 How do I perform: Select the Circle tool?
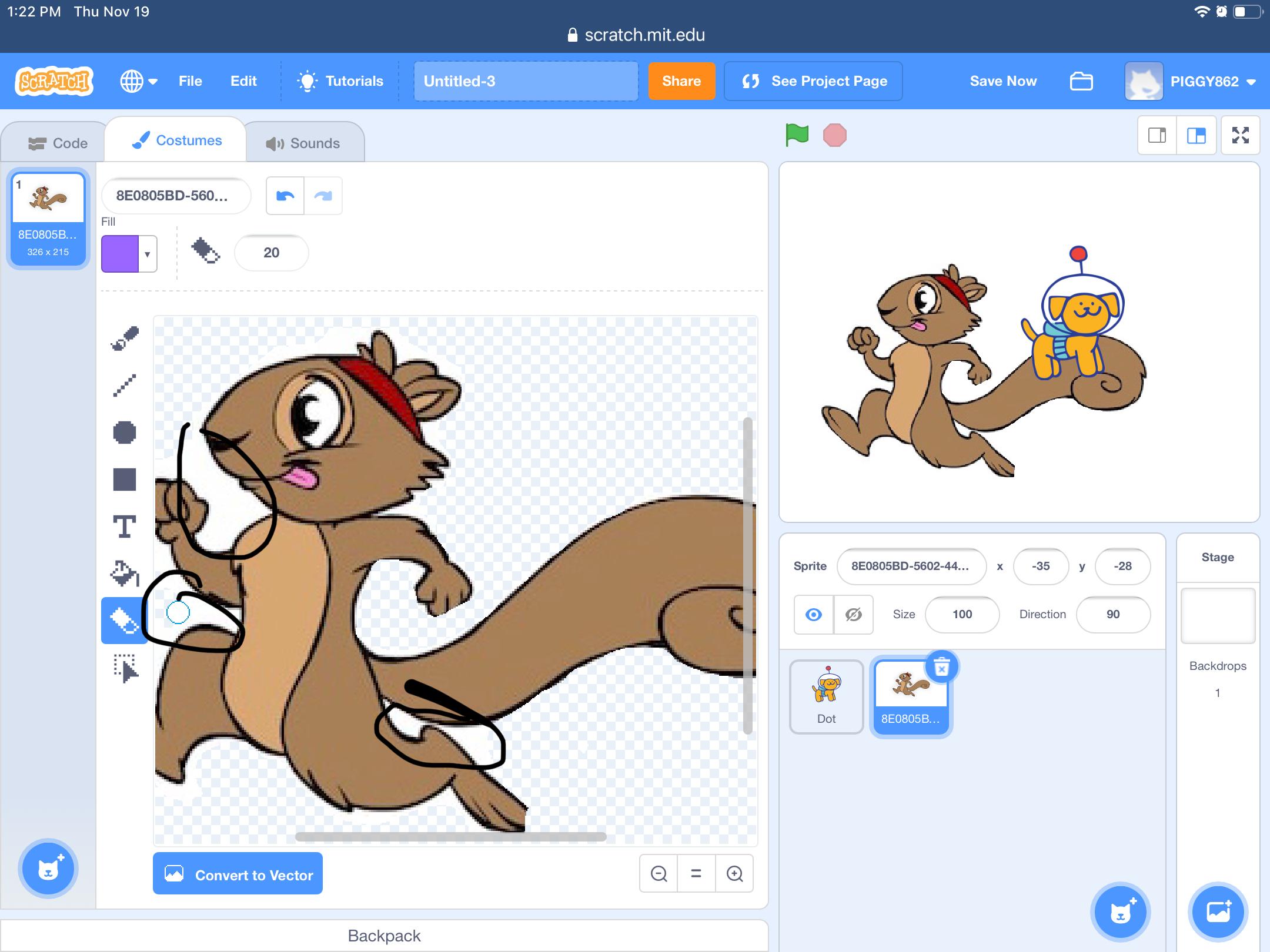(125, 433)
